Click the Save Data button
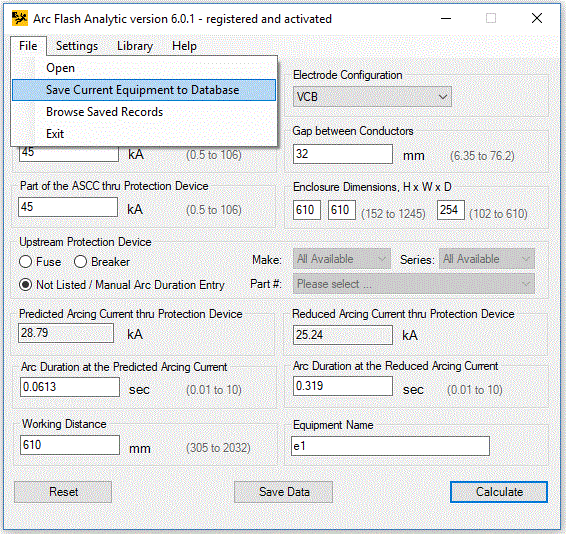 (x=283, y=492)
